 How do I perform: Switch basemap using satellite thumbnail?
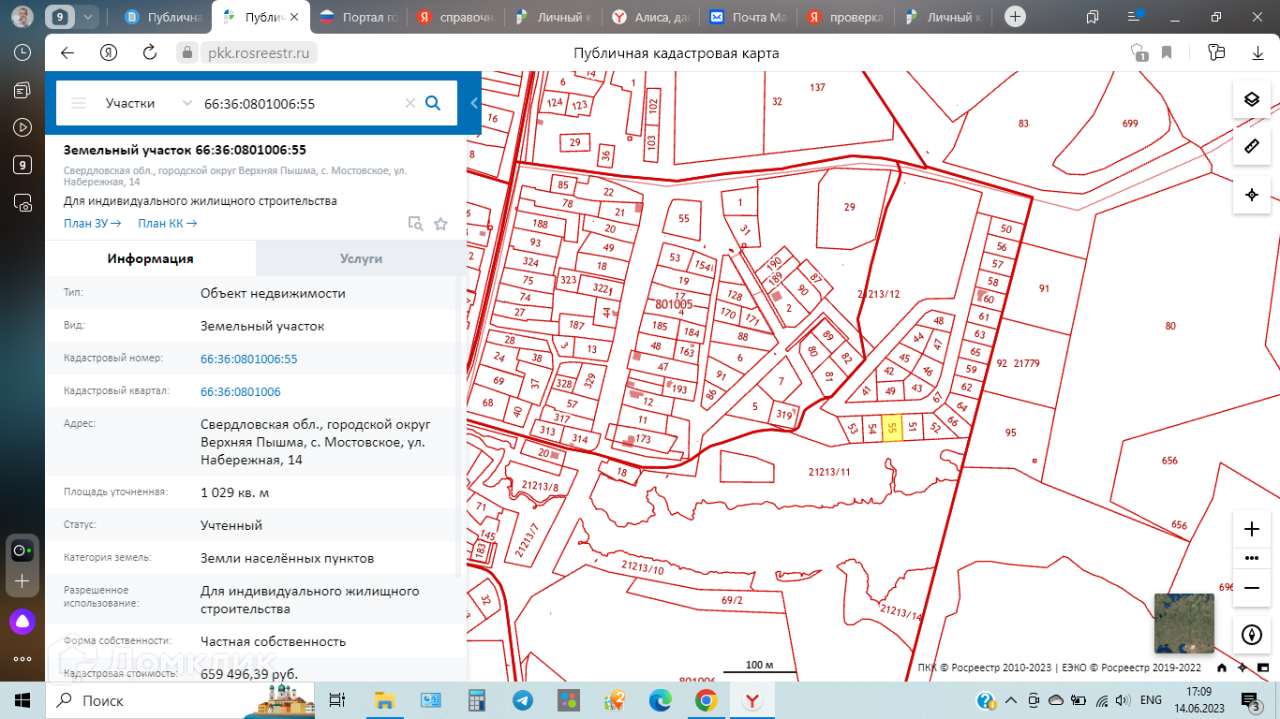[x=1184, y=623]
